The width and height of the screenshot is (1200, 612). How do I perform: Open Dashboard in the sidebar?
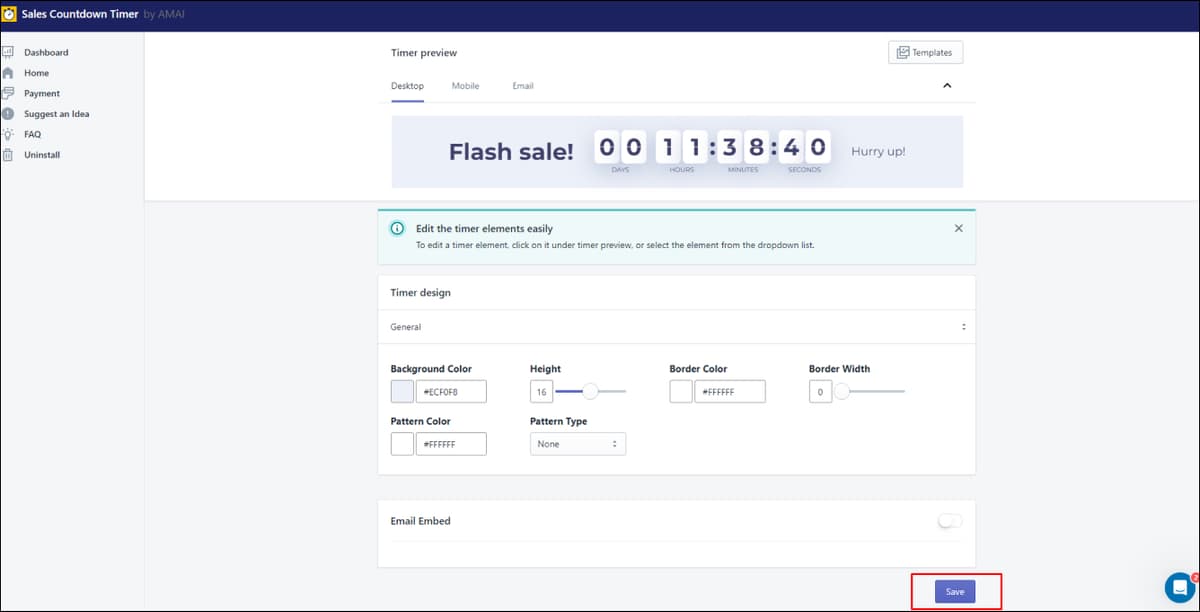tap(46, 52)
